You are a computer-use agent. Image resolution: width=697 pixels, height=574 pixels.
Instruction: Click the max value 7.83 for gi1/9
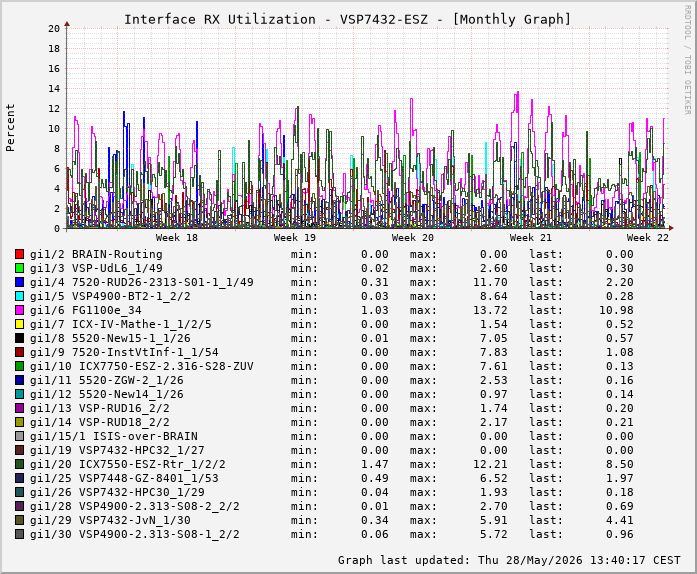494,353
